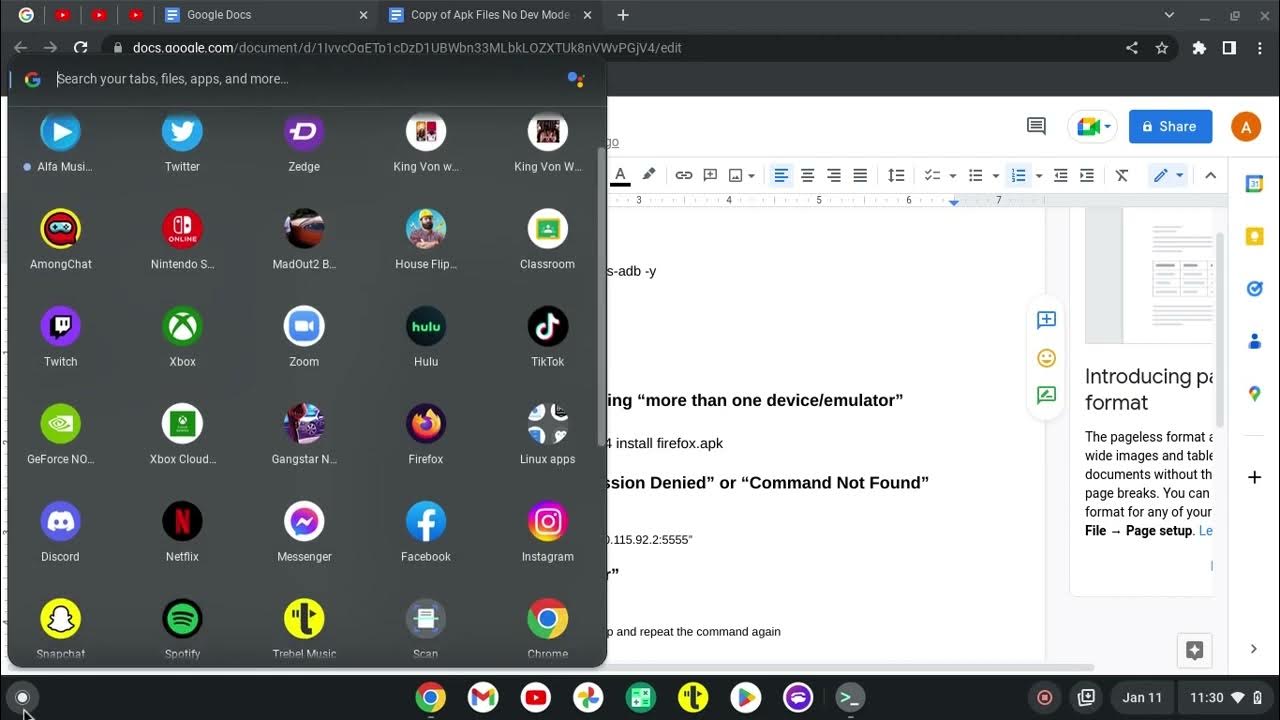
Task: Toggle center text alignment
Action: coord(807,175)
